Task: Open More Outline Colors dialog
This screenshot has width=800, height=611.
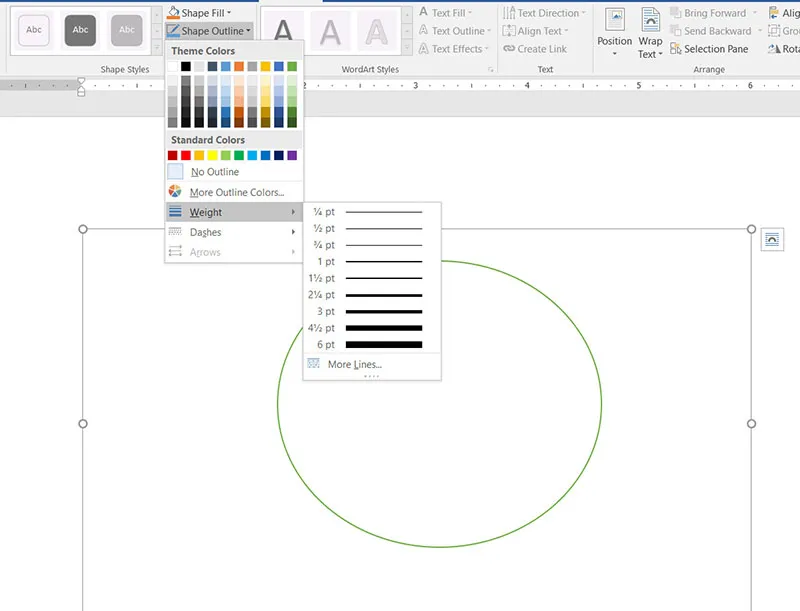Action: [236, 192]
